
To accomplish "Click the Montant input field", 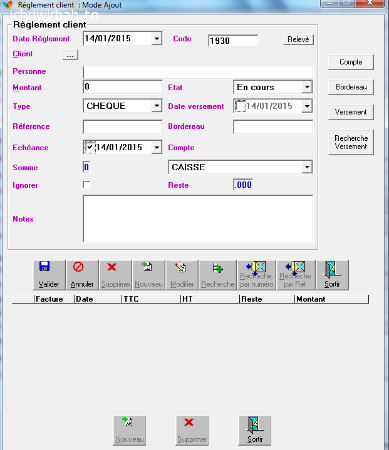I will click(122, 87).
